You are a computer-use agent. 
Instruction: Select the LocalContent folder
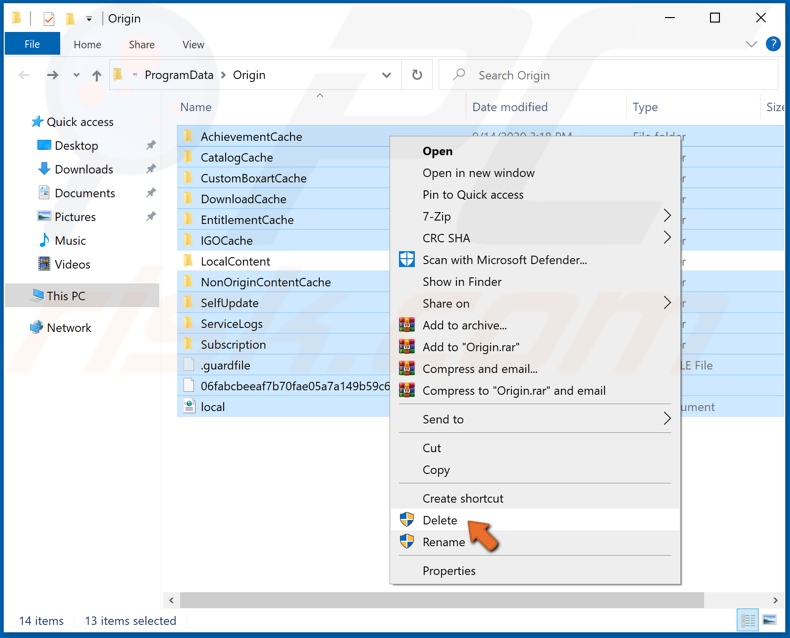pos(235,261)
